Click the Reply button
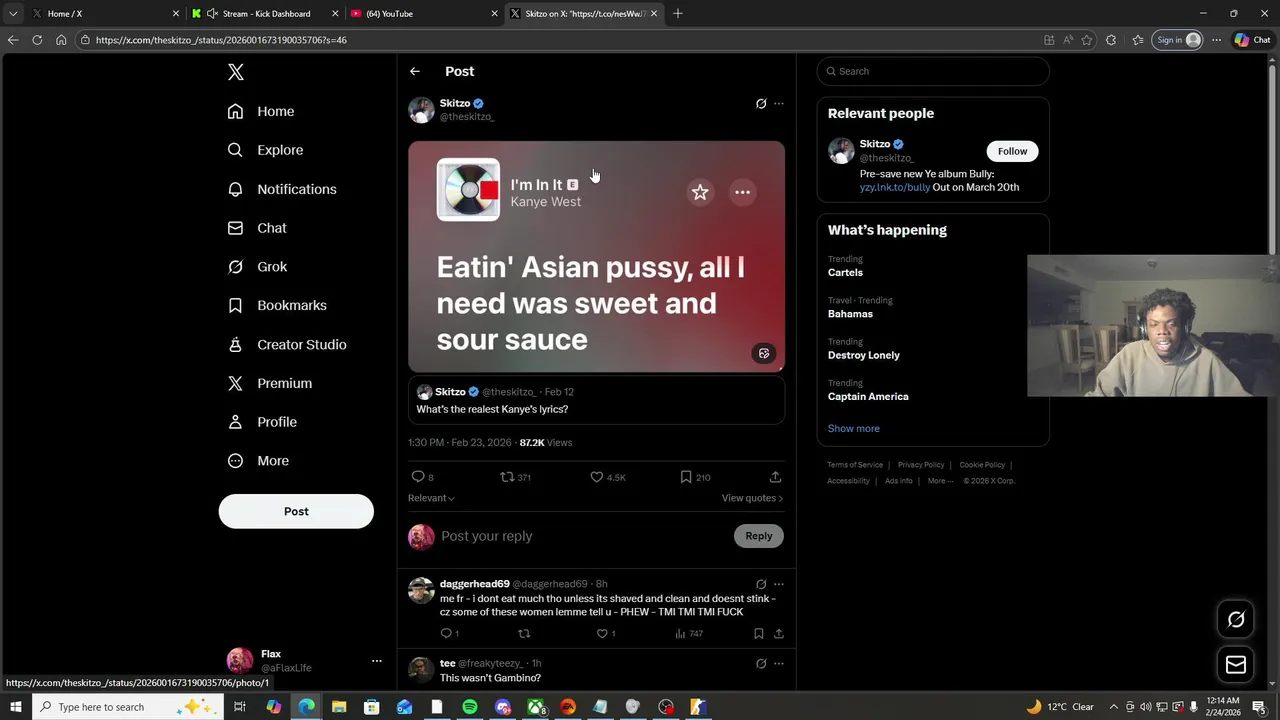 click(759, 536)
